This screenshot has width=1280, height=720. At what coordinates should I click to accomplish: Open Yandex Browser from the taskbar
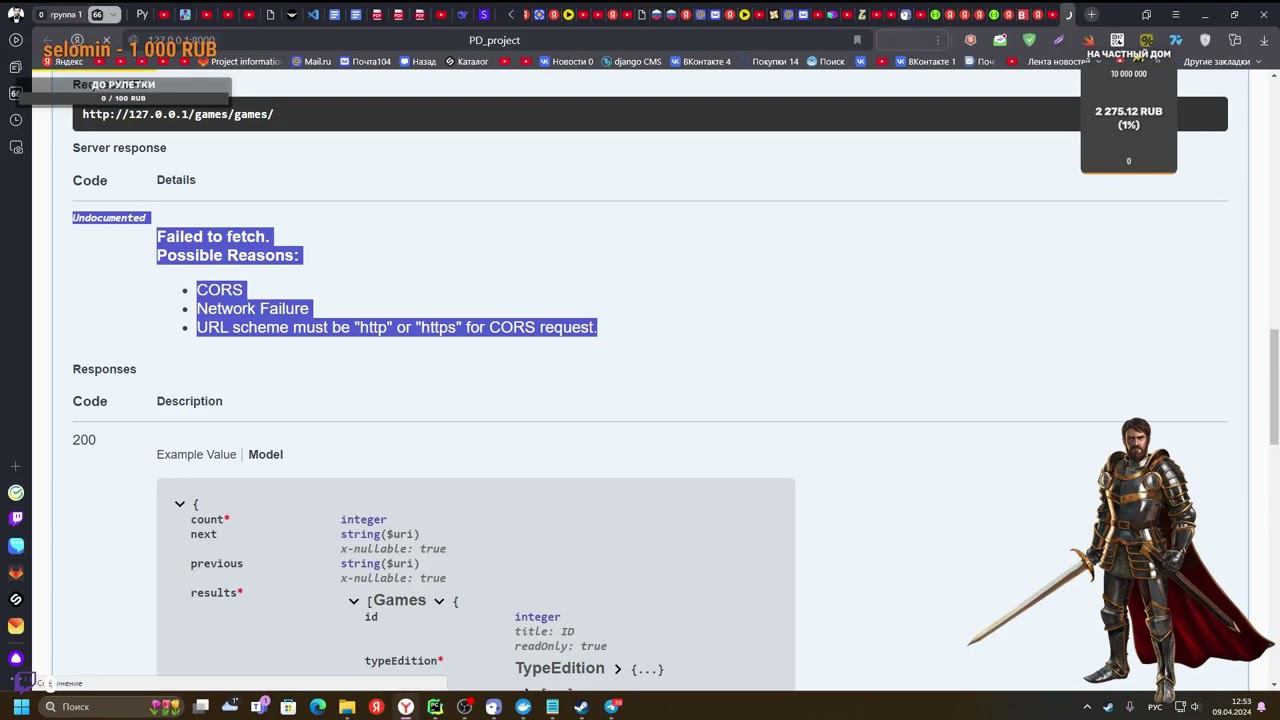pyautogui.click(x=406, y=707)
